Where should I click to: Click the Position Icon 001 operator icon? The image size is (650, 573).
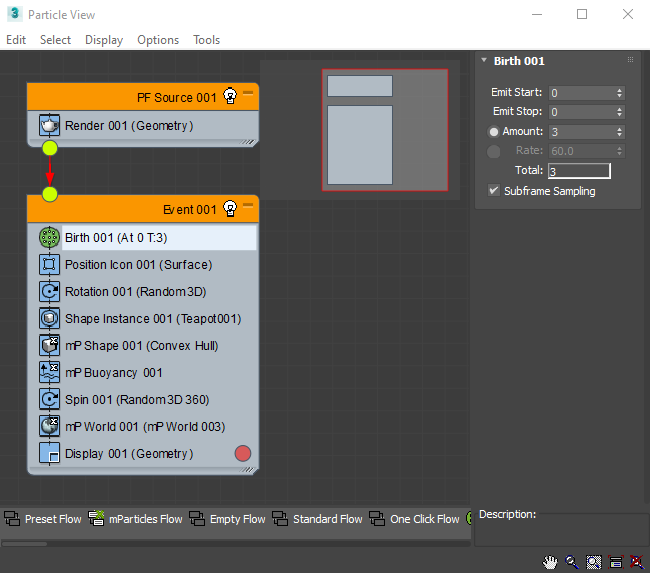49,265
